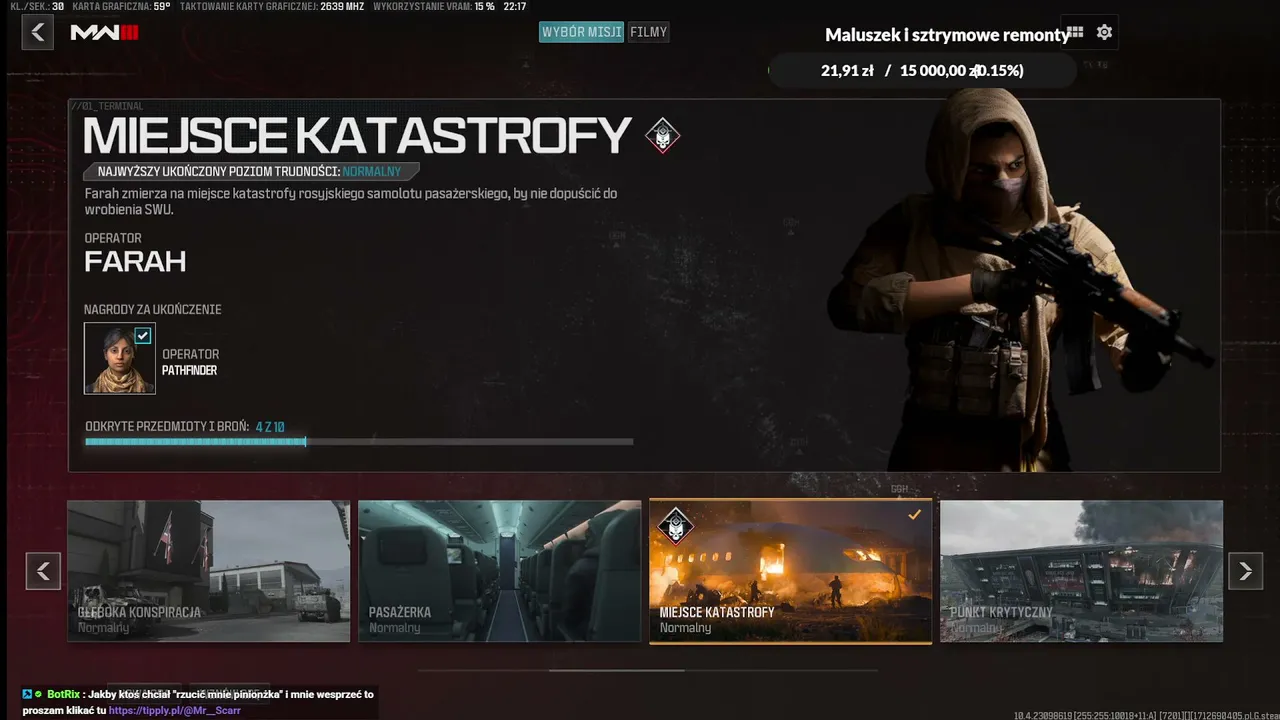1280x720 pixels.
Task: Switch to the Filmy tab
Action: coord(649,32)
